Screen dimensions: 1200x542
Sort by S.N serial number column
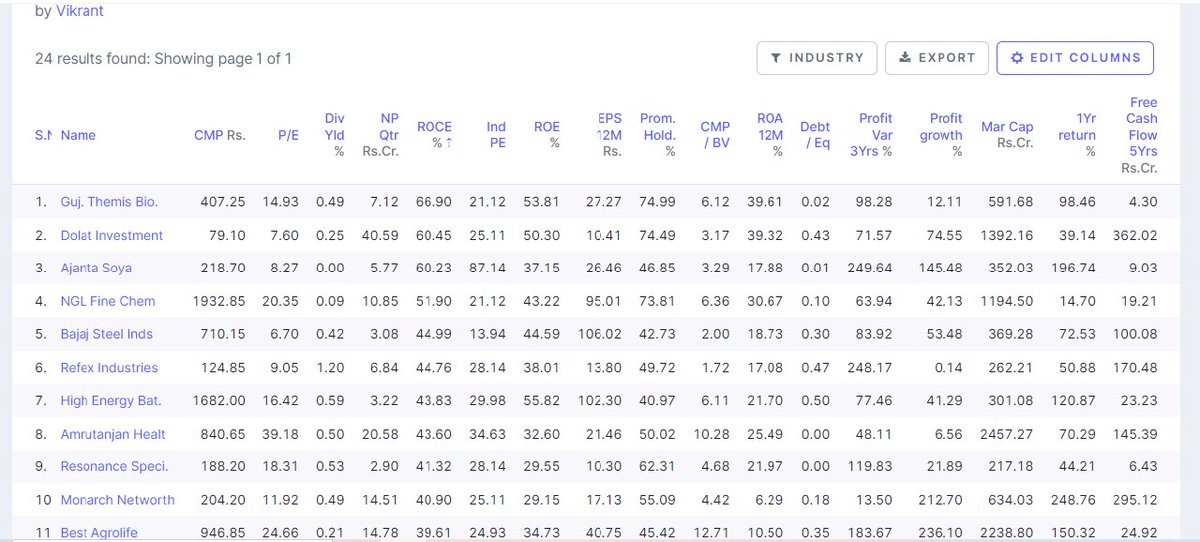(x=43, y=135)
